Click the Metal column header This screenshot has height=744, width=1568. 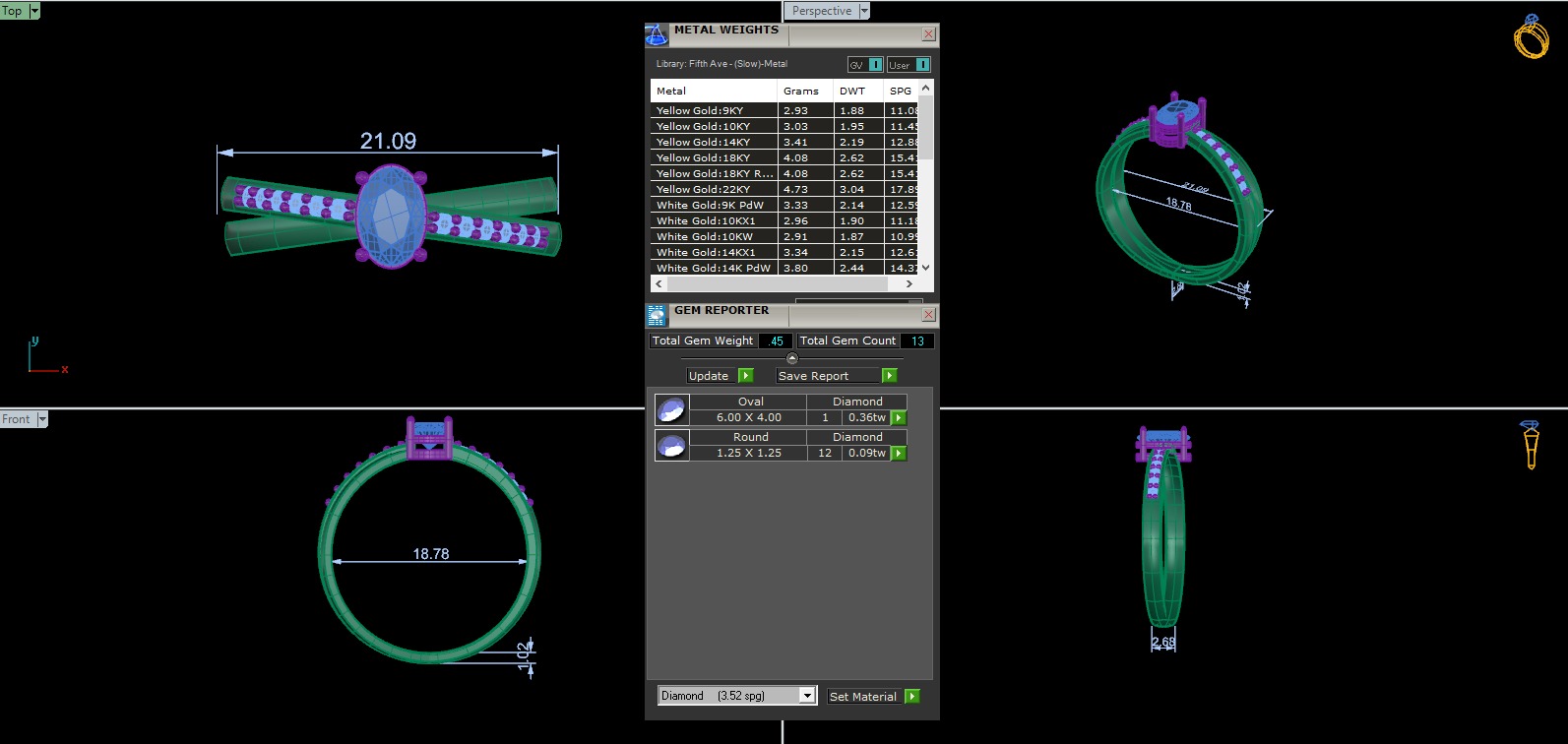[x=714, y=91]
